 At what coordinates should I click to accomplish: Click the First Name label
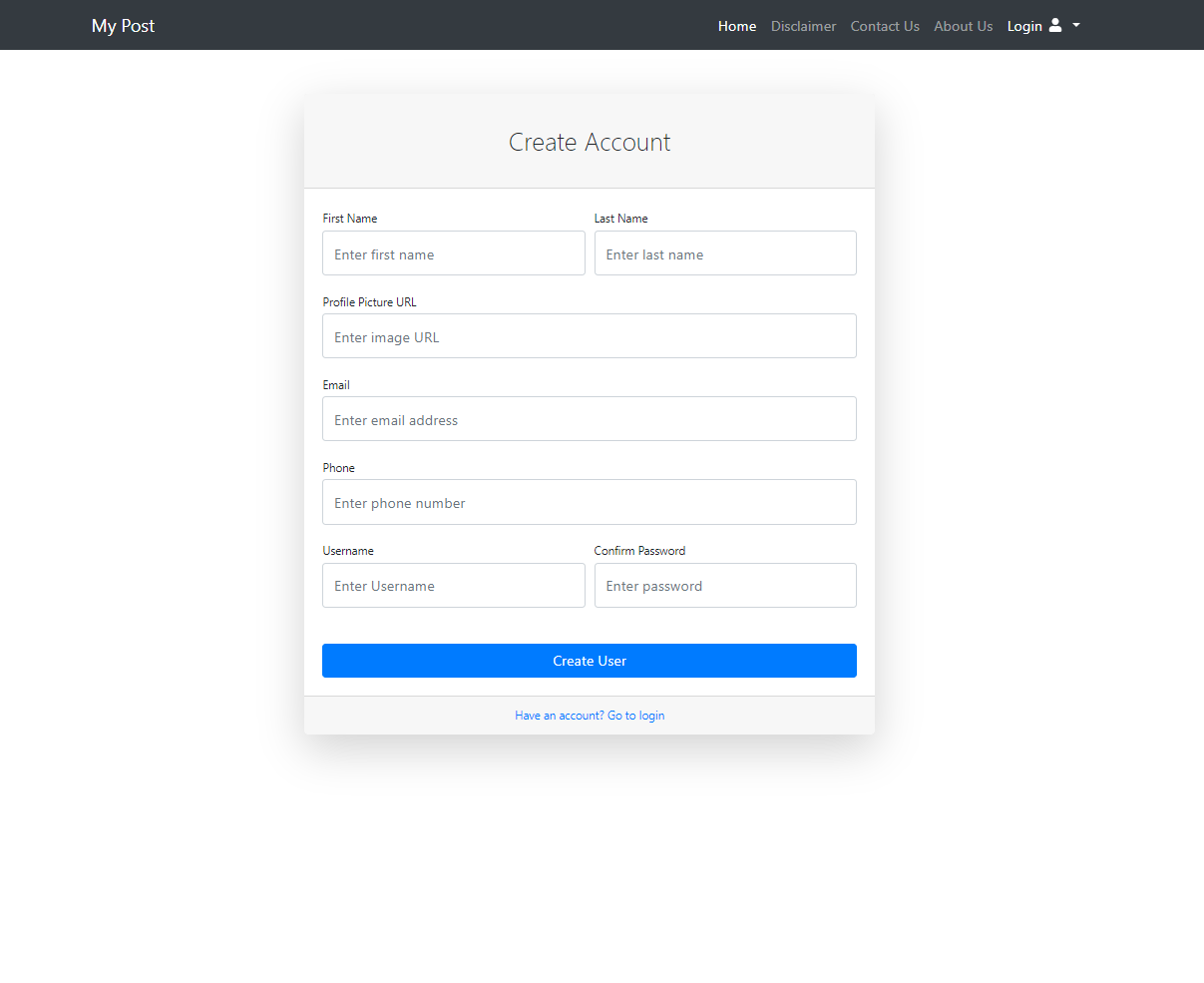(x=350, y=219)
